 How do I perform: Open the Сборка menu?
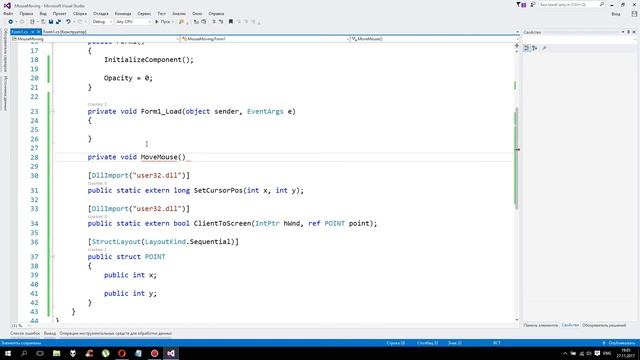80,13
